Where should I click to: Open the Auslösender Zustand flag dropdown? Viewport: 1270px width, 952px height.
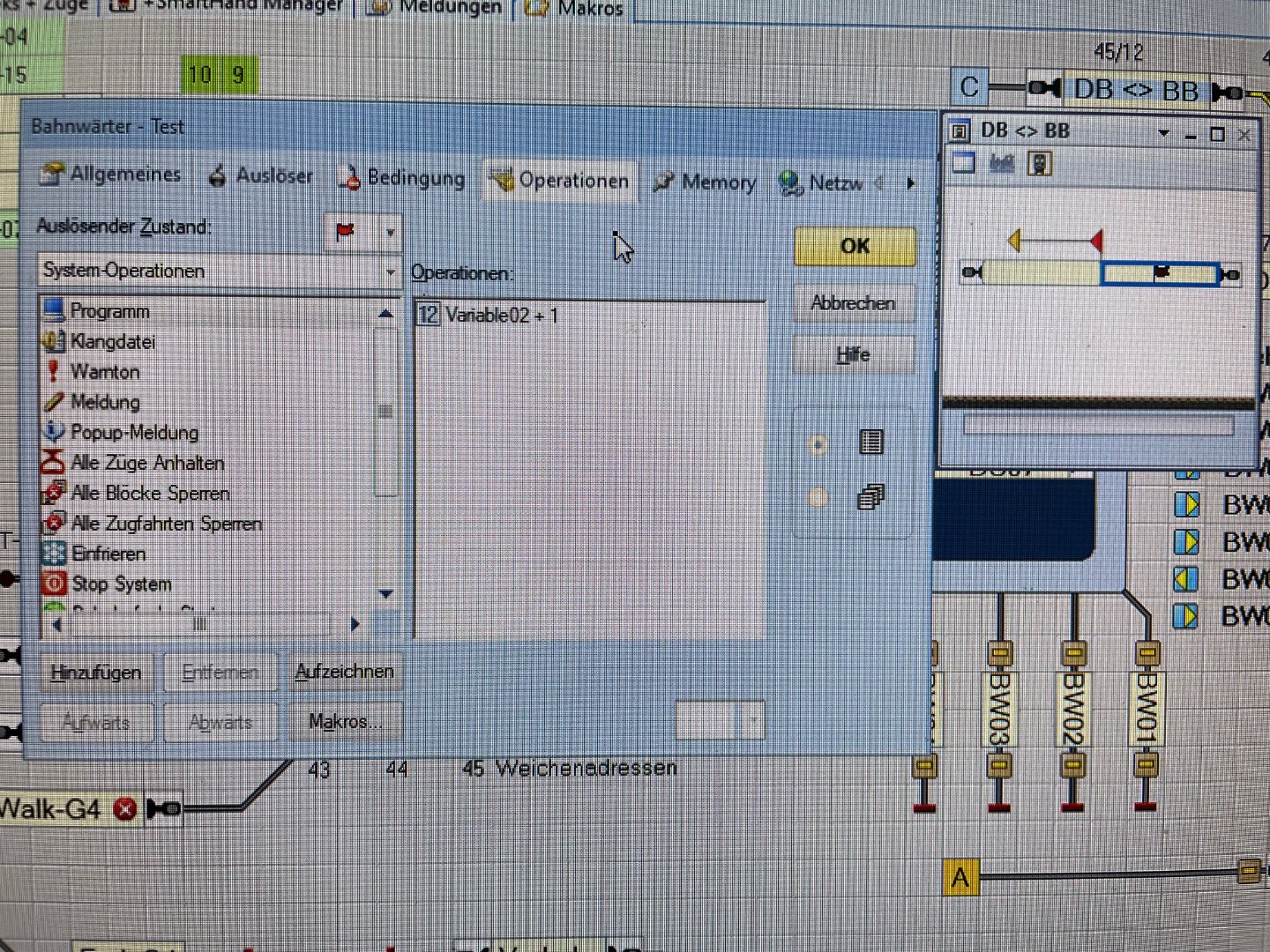click(x=390, y=233)
